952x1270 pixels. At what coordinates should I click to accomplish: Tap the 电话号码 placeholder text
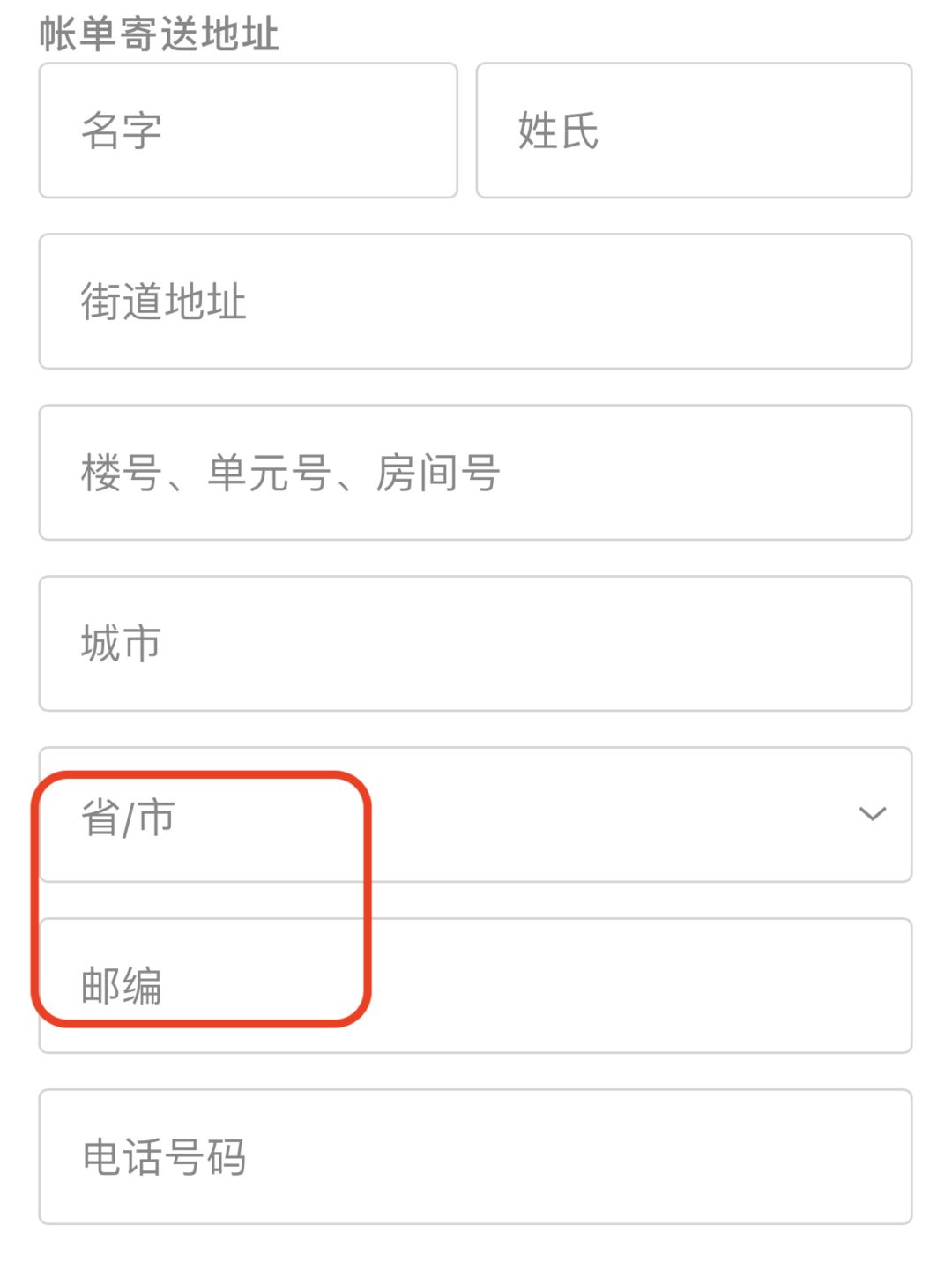(x=164, y=1156)
